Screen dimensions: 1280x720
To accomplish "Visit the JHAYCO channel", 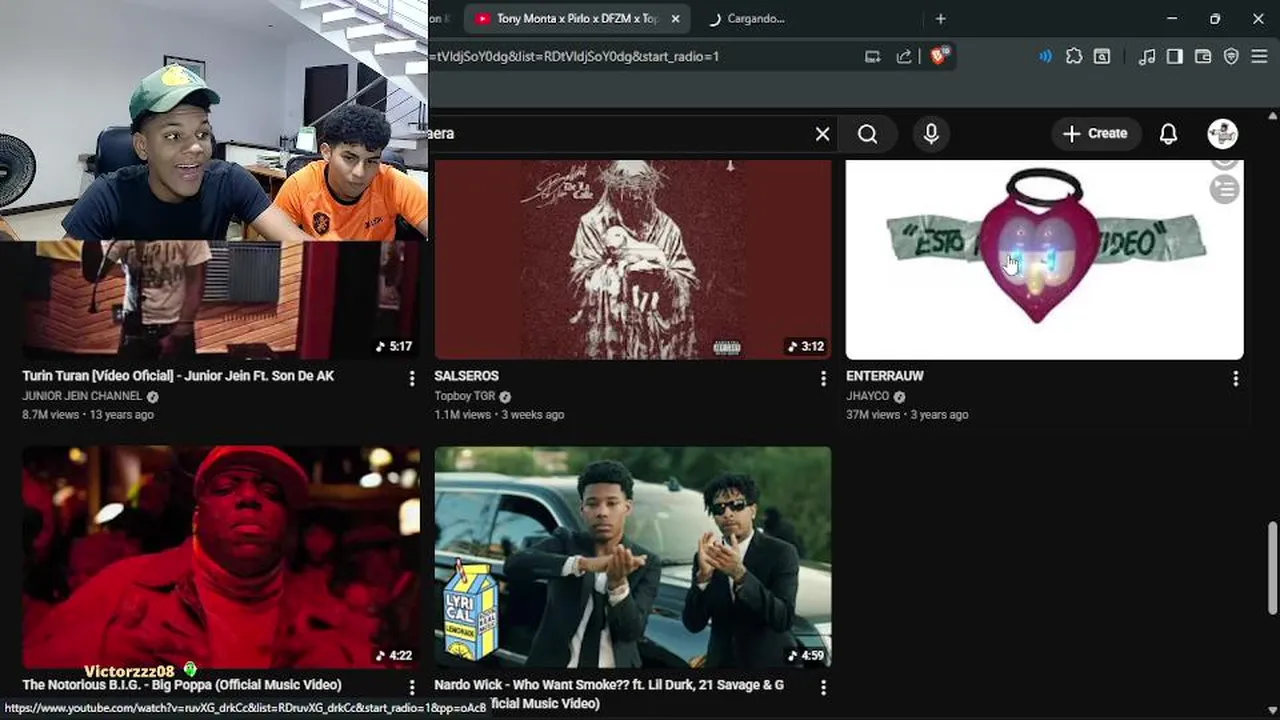I will tap(867, 396).
